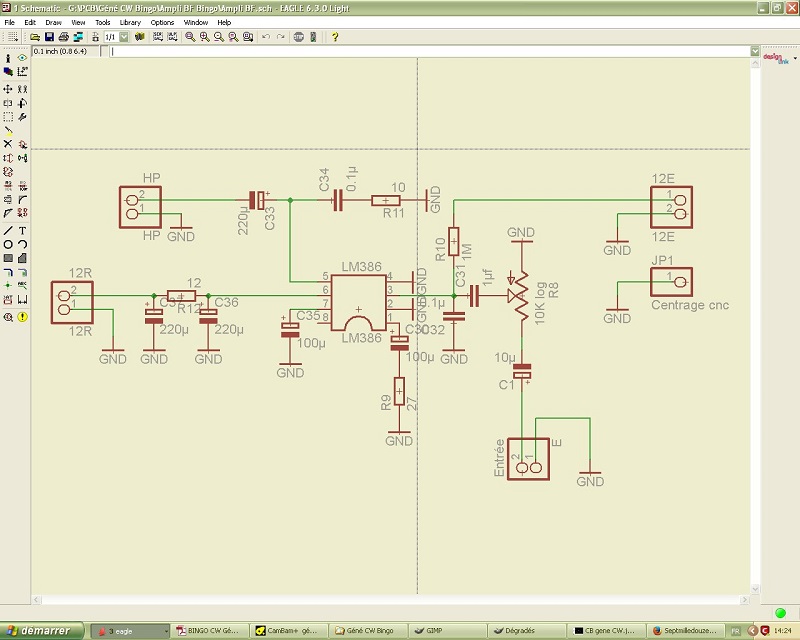Expand the command line history dropdown
Viewport: 800px width, 640px height.
click(x=754, y=51)
